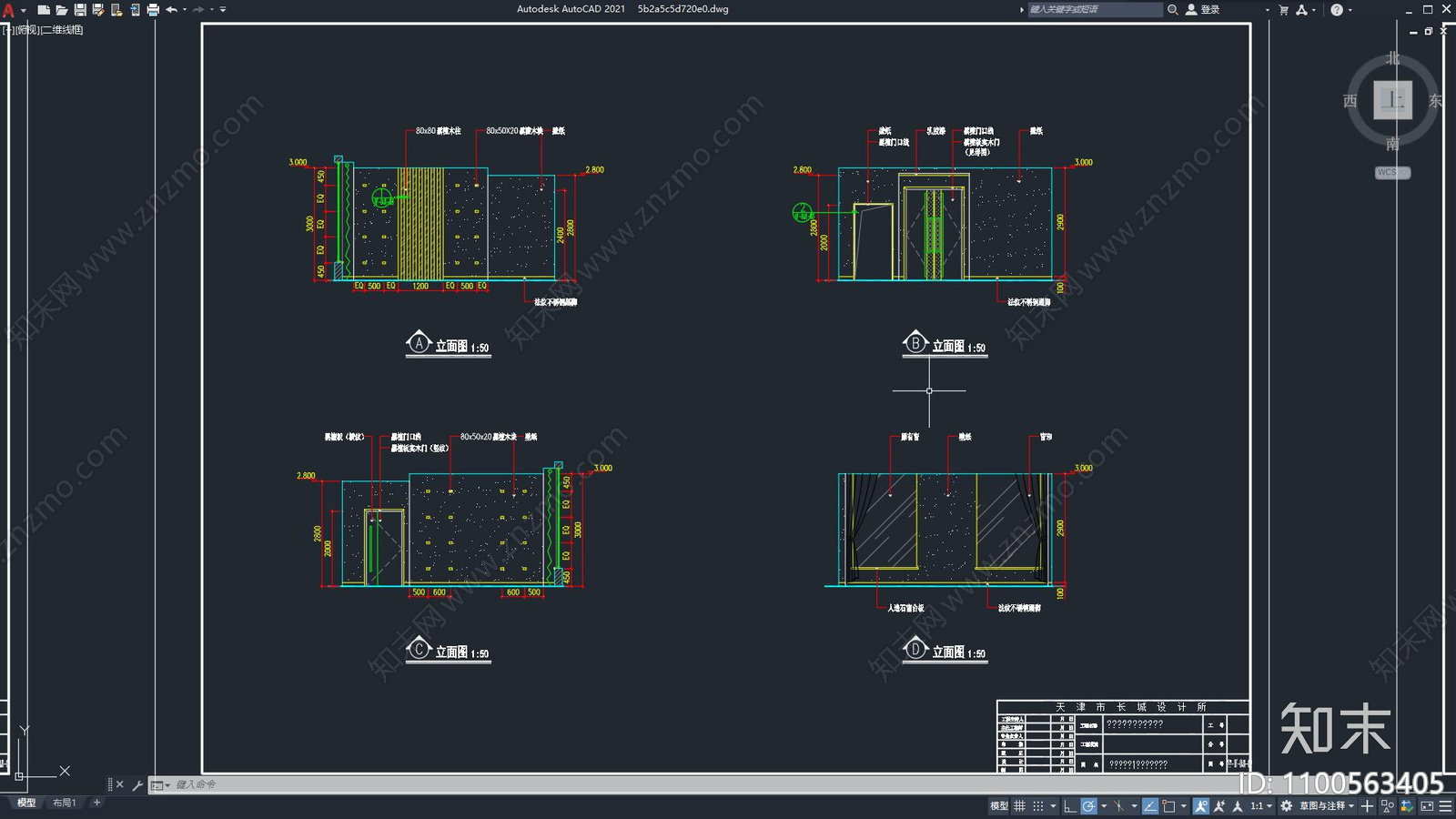Expand the infocenter search arrow left of field
This screenshot has height=819, width=1456.
[x=1021, y=9]
